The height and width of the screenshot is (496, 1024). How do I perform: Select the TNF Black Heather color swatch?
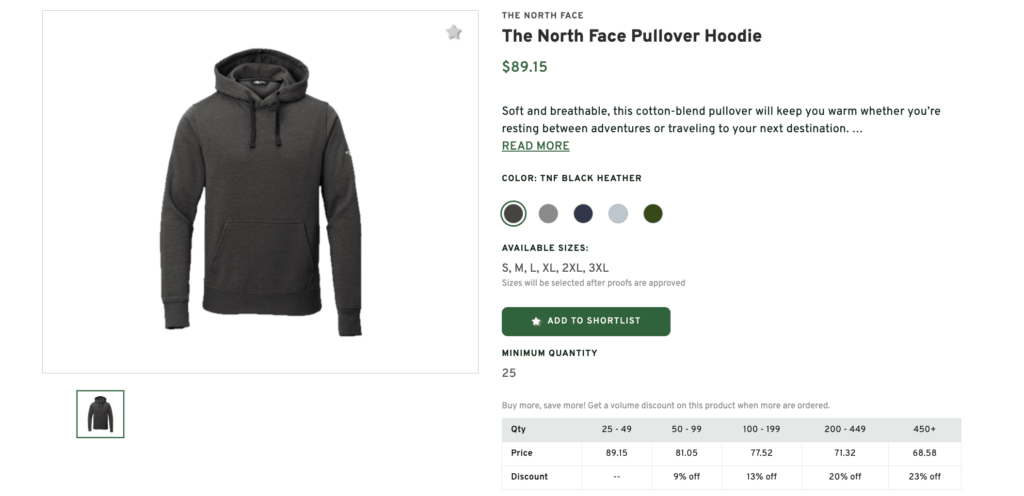click(x=513, y=213)
